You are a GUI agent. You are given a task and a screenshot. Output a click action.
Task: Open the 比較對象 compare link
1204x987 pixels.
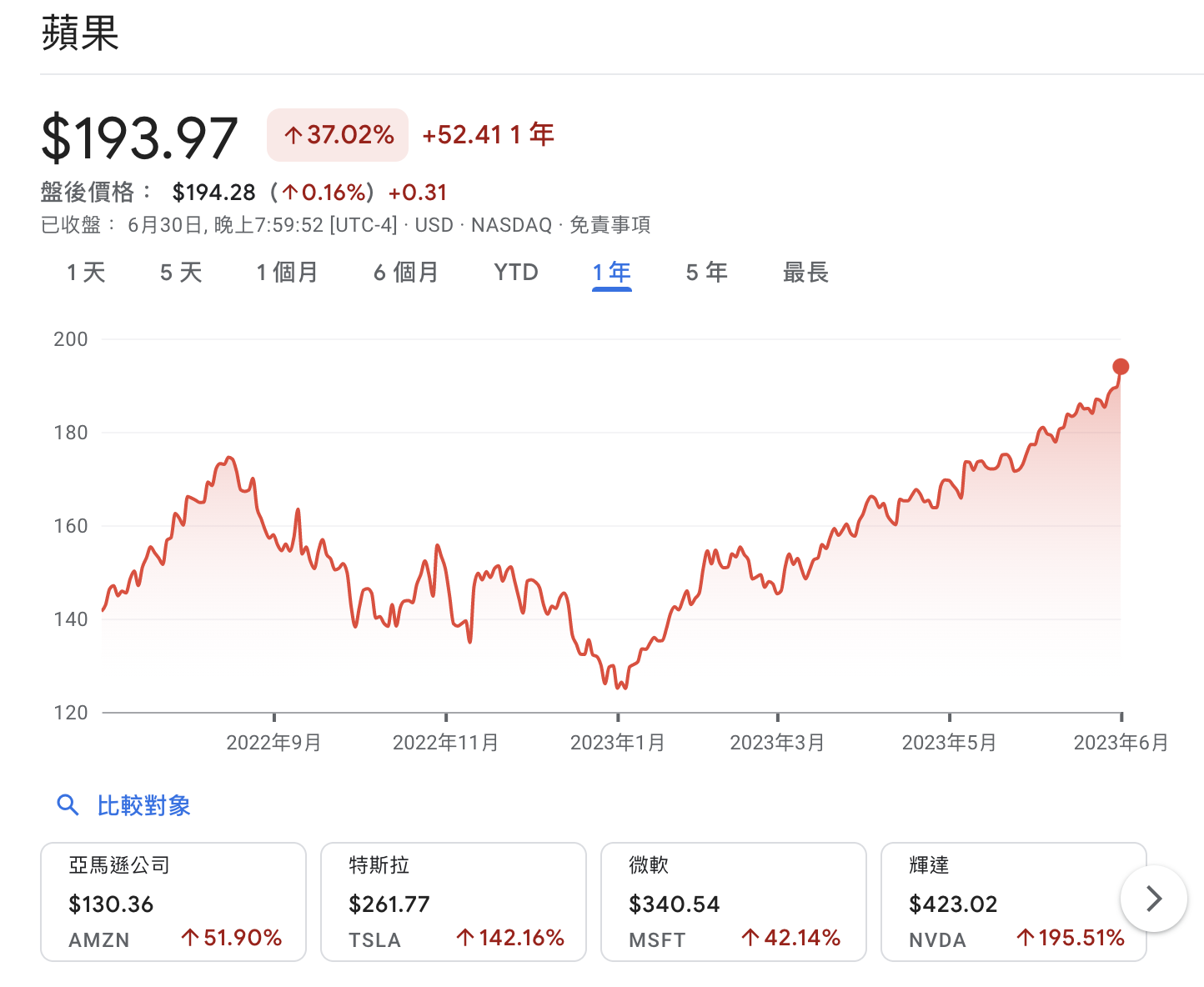143,805
